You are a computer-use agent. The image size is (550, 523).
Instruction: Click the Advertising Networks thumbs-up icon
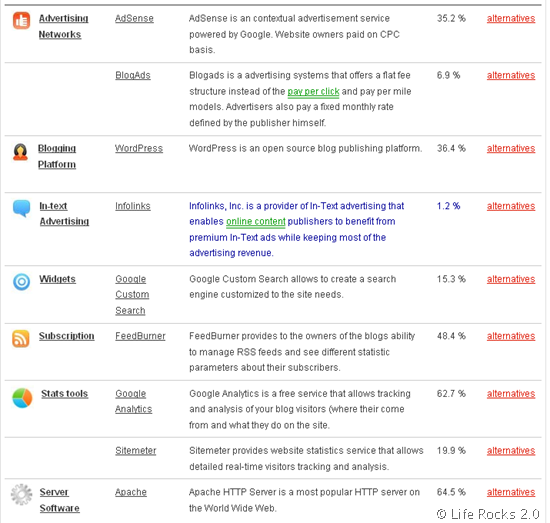pos(21,20)
